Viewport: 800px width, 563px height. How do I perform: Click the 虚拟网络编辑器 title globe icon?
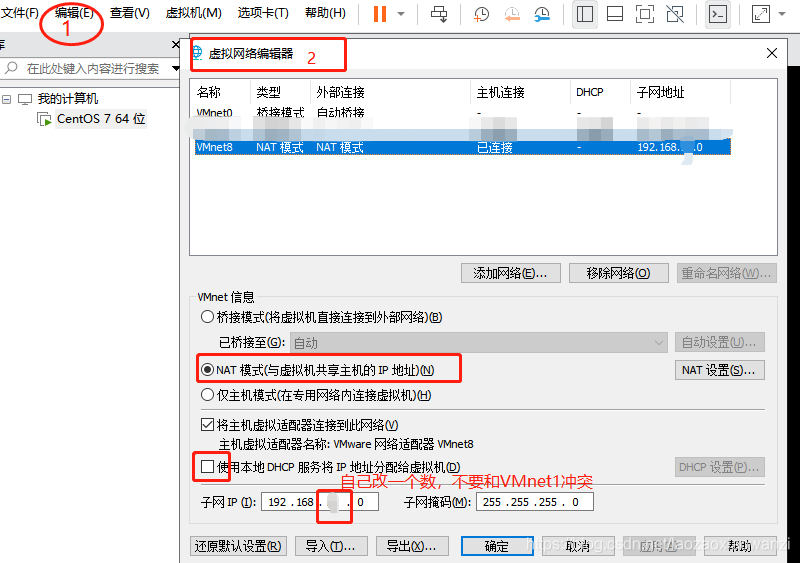click(x=197, y=53)
